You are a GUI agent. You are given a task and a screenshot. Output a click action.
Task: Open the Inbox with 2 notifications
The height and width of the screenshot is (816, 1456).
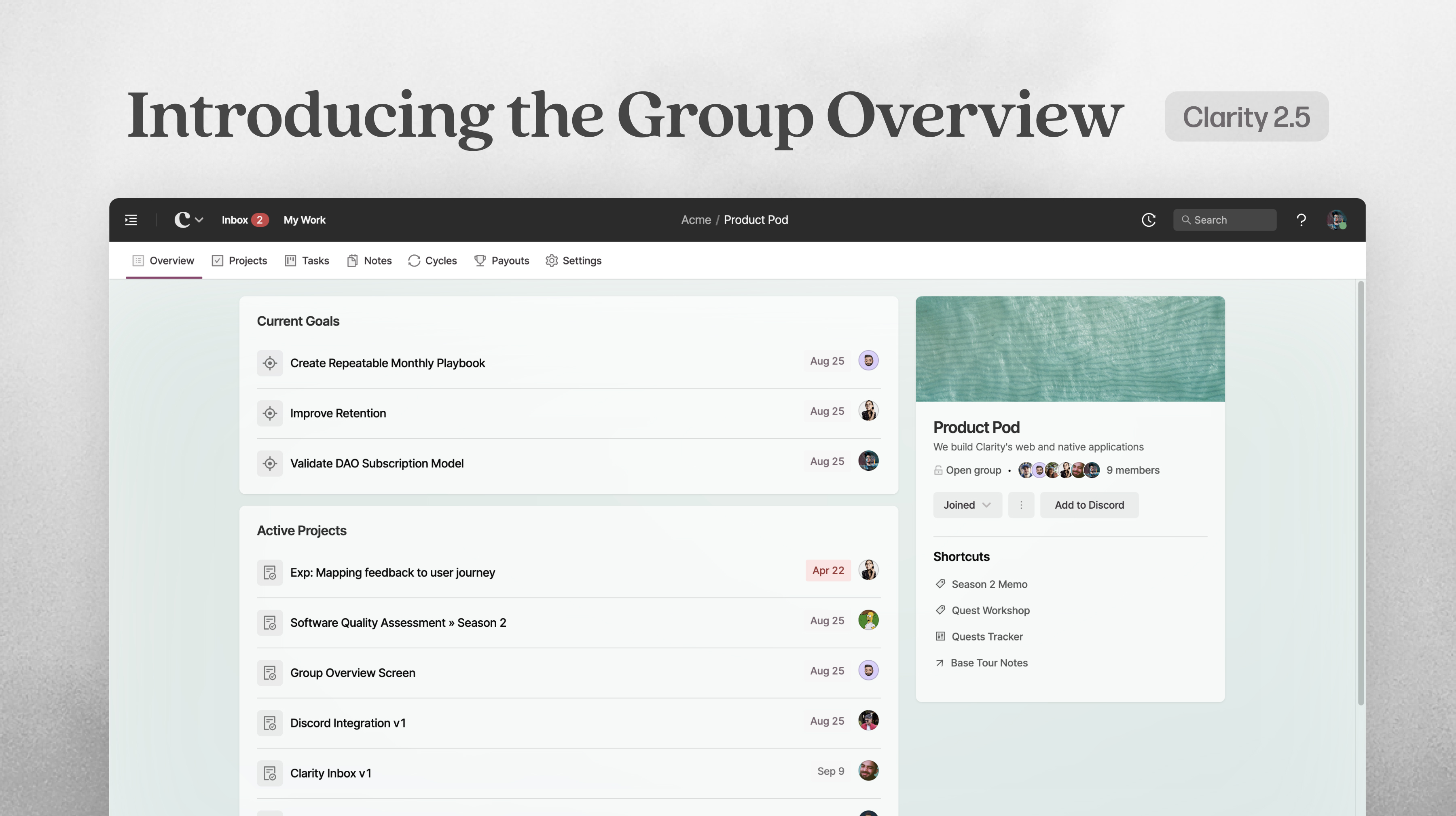244,220
